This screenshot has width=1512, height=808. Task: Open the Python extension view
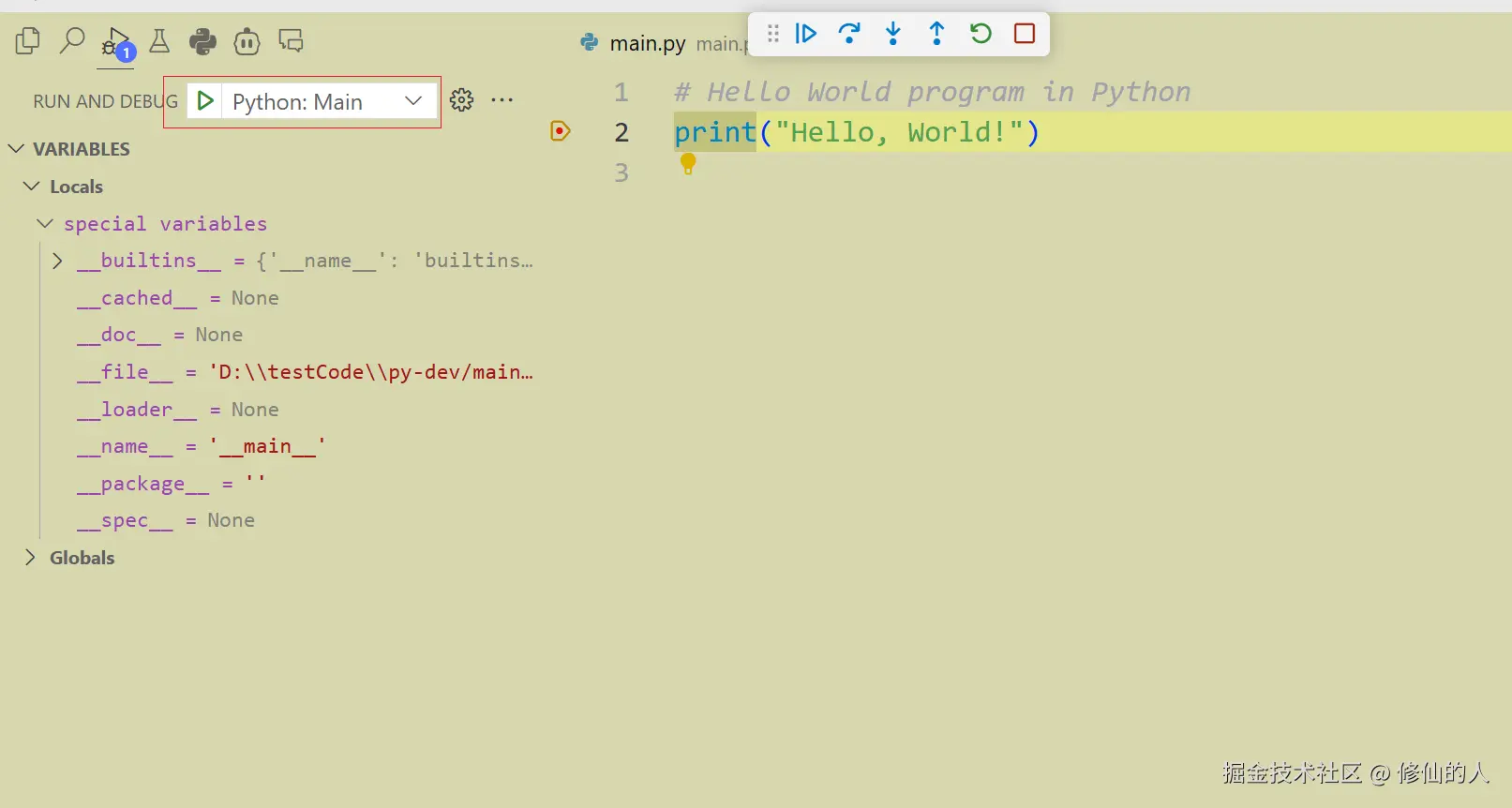click(202, 41)
